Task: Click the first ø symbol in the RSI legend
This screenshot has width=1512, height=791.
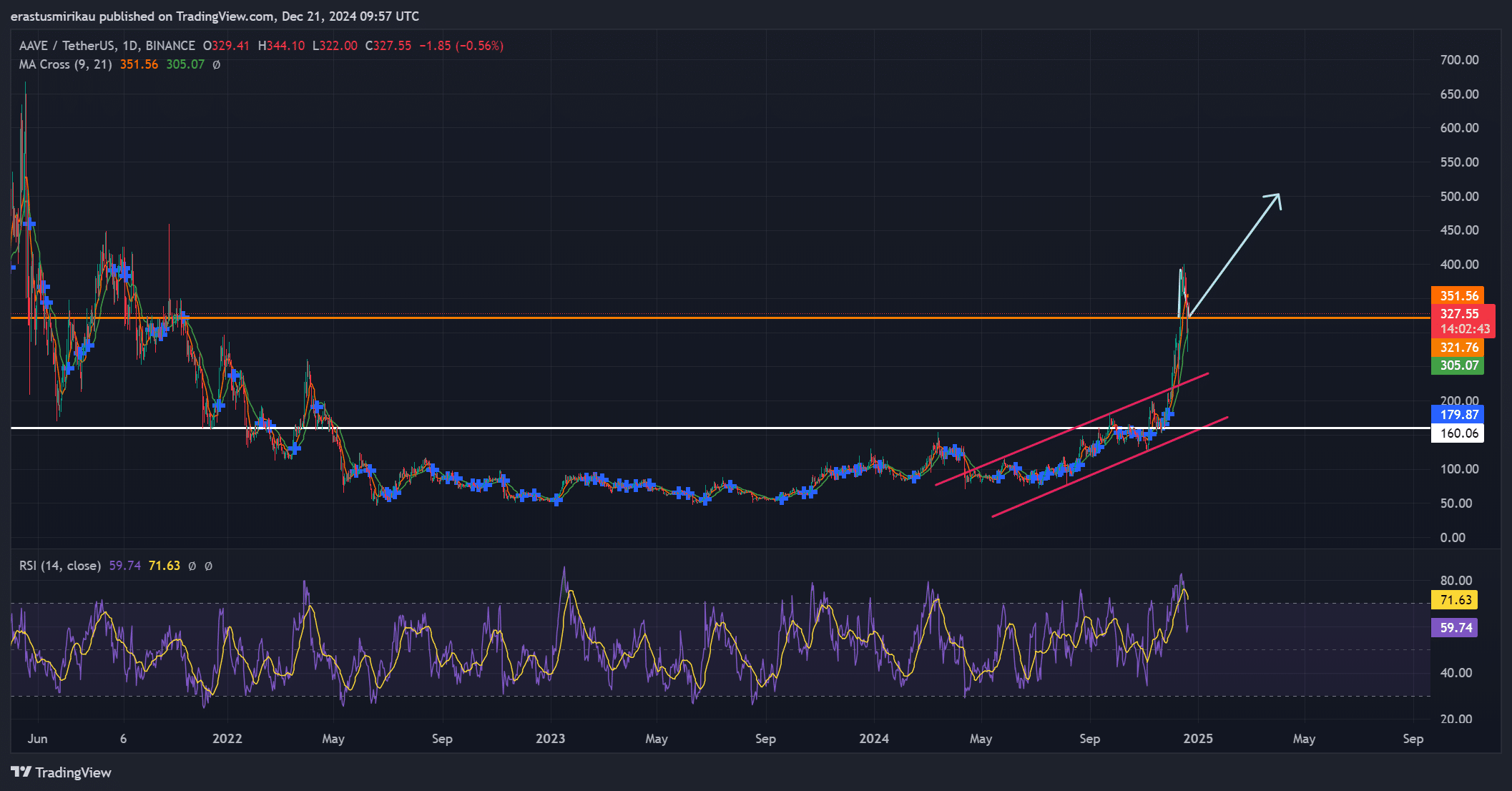Action: point(192,566)
